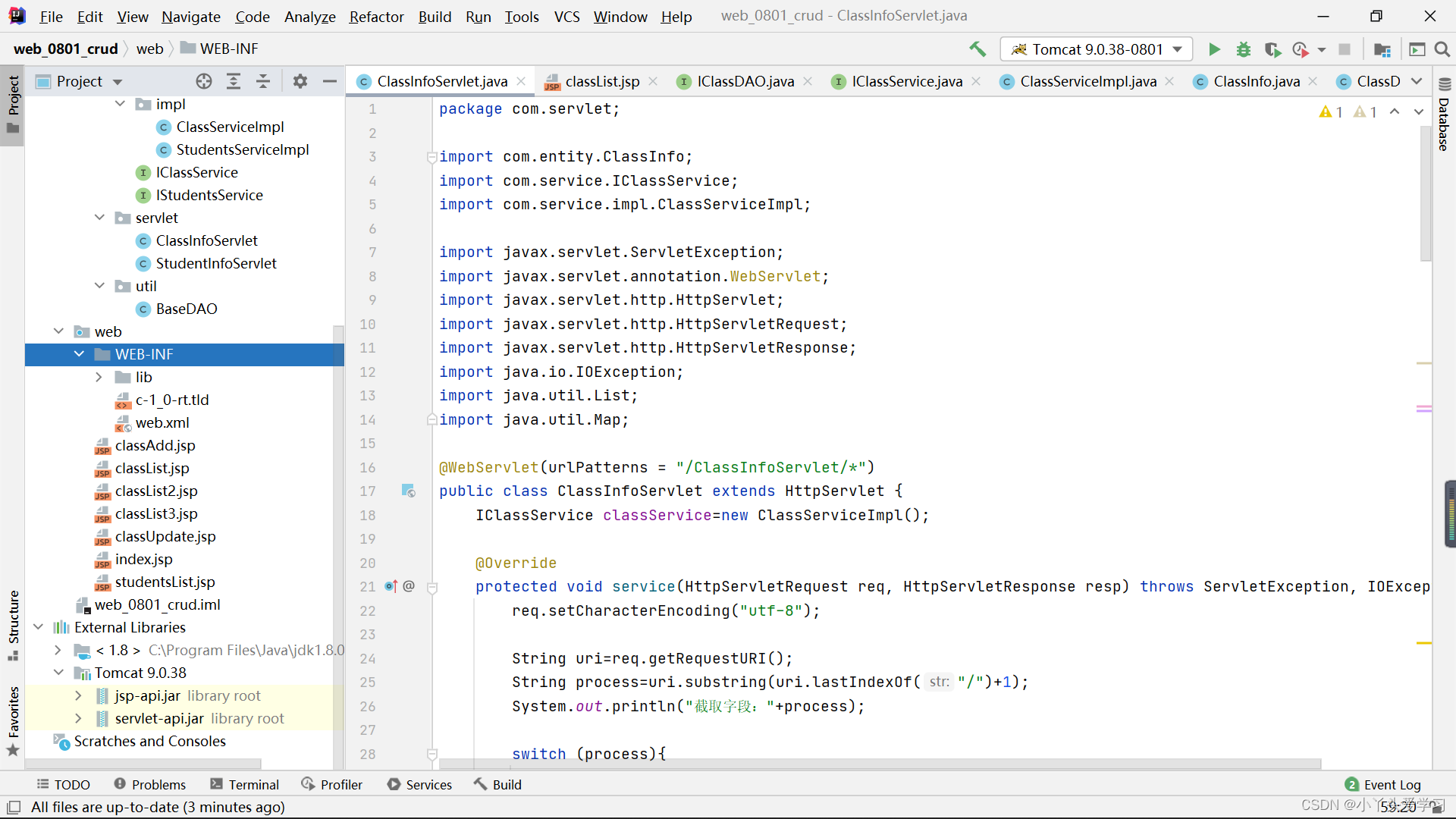Show hidden editor tabs dropdown

(x=1417, y=81)
